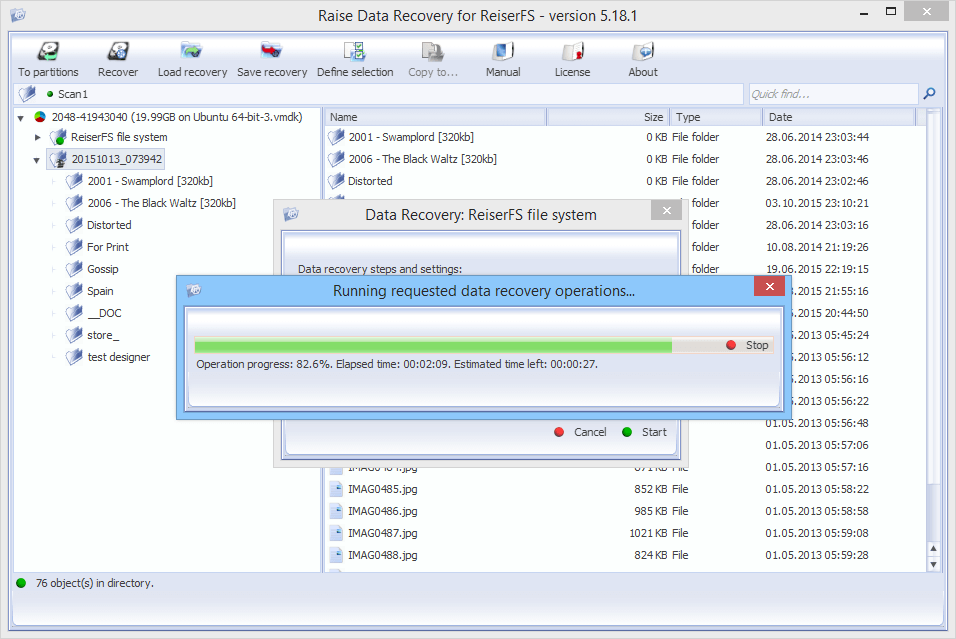Image resolution: width=956 pixels, height=639 pixels.
Task: Stop the running recovery operation
Action: click(748, 345)
